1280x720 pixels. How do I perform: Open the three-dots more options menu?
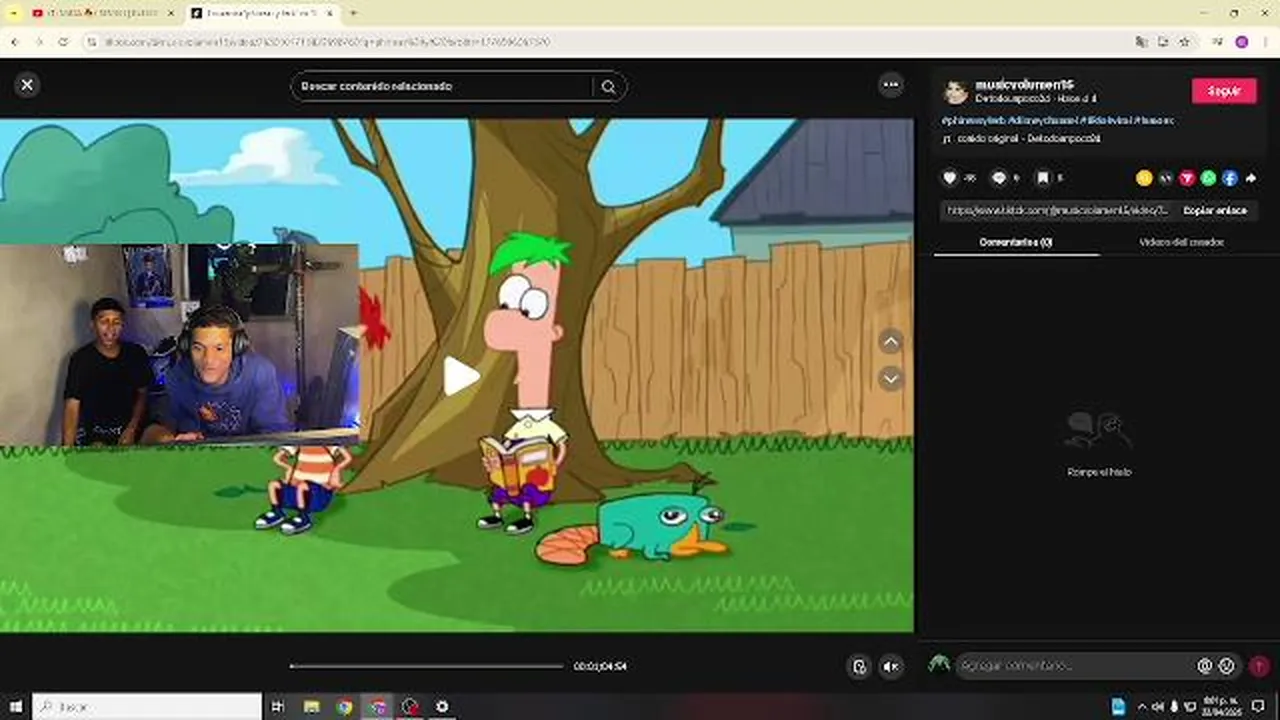point(891,85)
